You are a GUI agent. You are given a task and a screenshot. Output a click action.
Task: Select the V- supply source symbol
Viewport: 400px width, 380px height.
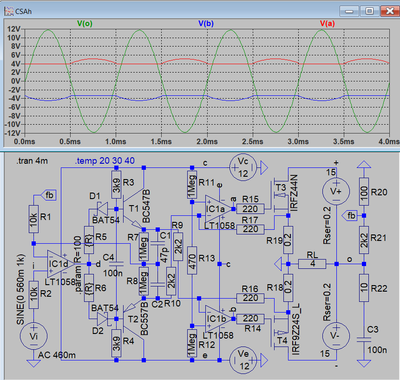coord(336,336)
